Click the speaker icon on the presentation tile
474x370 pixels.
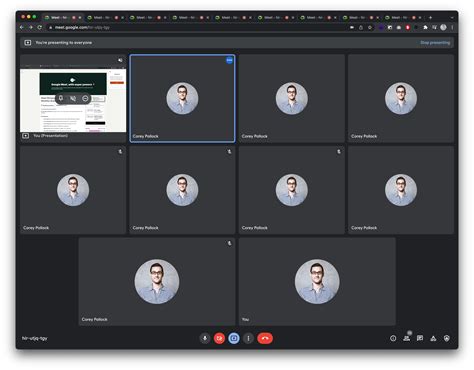pos(120,60)
